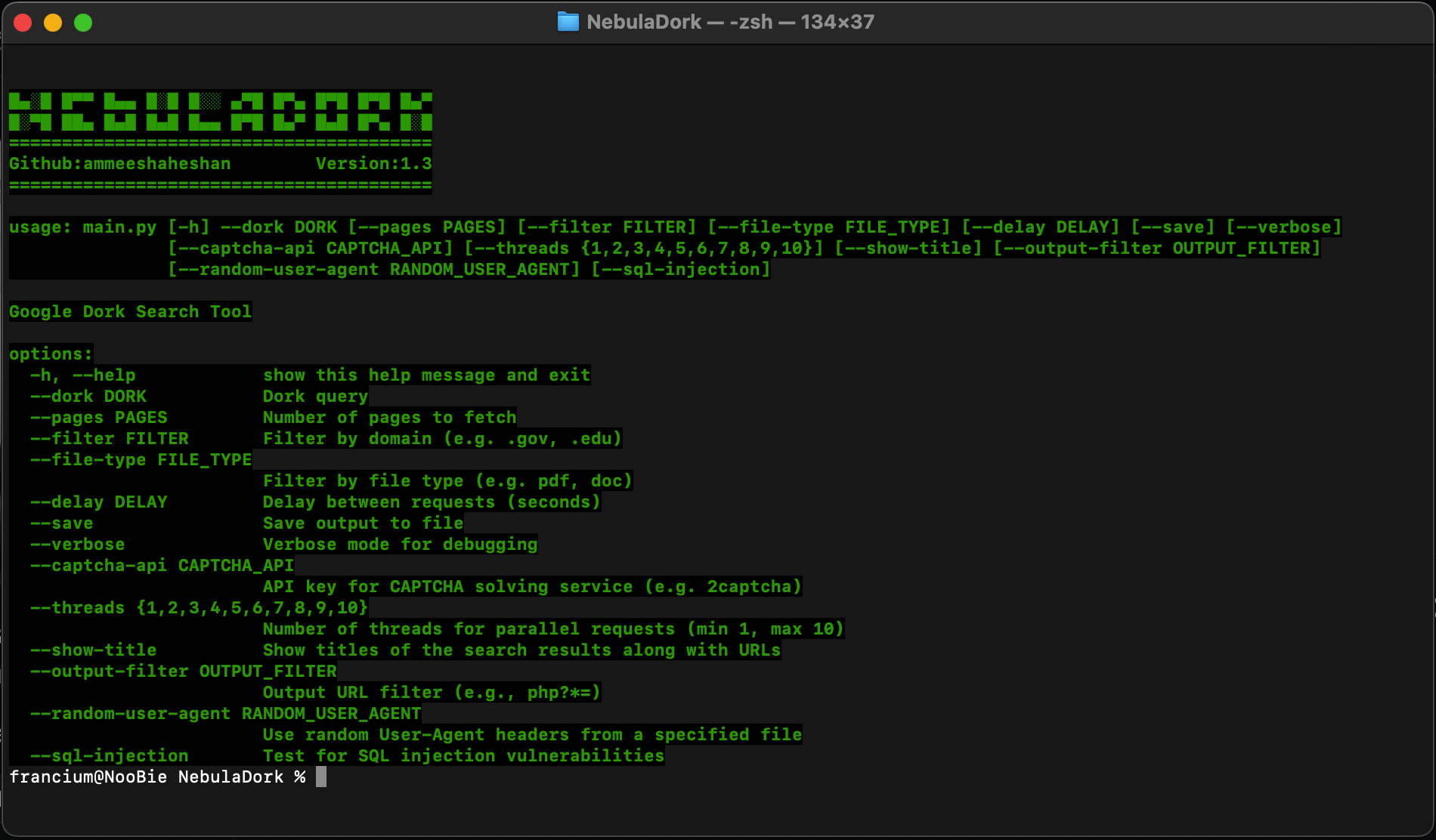The width and height of the screenshot is (1436, 840).
Task: Click the '--pages PAGES' option
Action: [99, 417]
